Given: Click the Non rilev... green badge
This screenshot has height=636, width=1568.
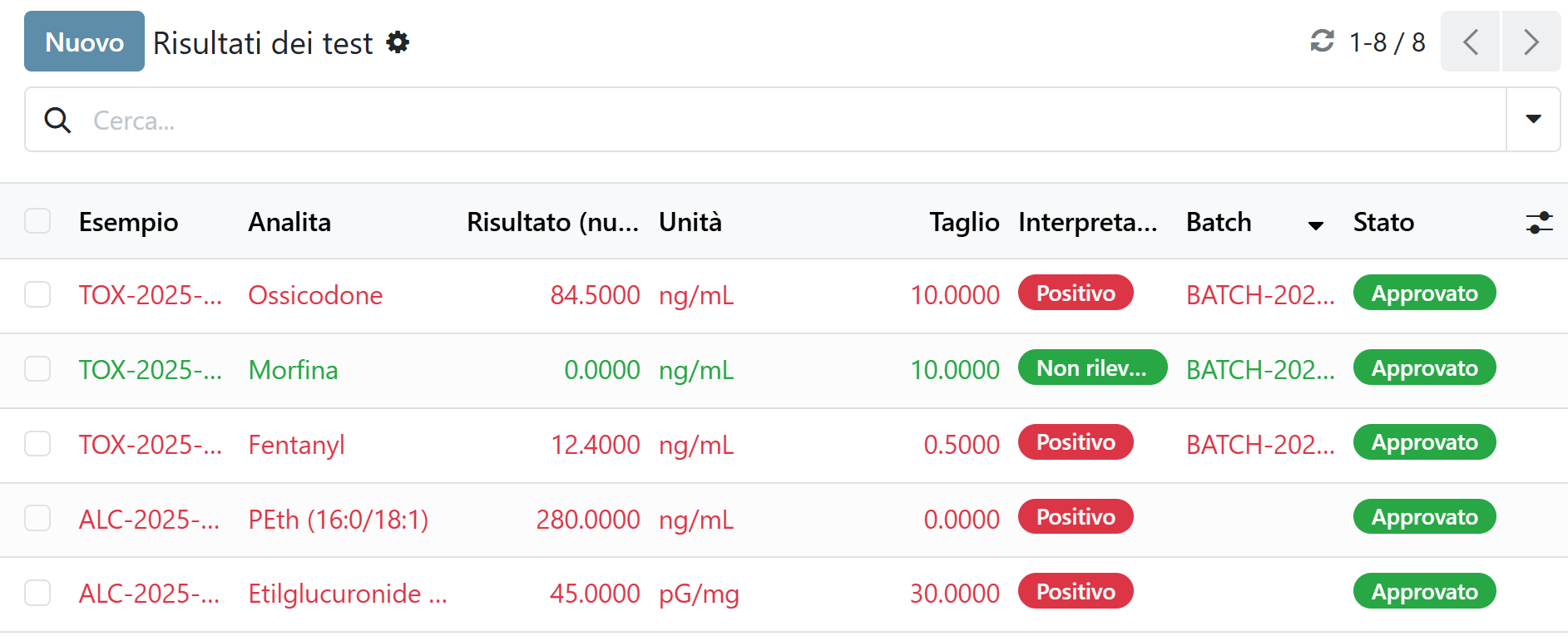Looking at the screenshot, I should coord(1091,368).
